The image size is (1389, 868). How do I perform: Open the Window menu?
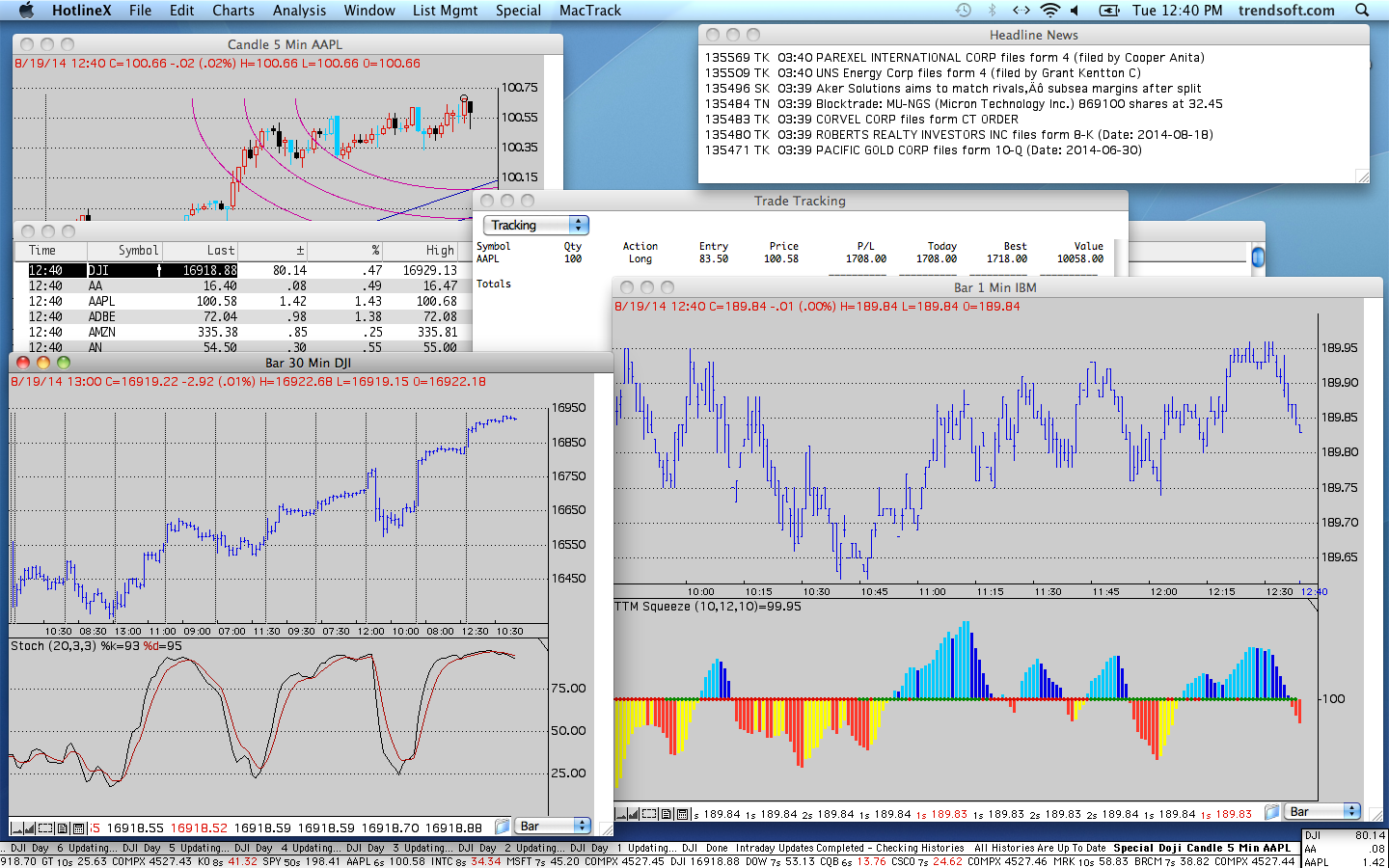click(x=369, y=10)
